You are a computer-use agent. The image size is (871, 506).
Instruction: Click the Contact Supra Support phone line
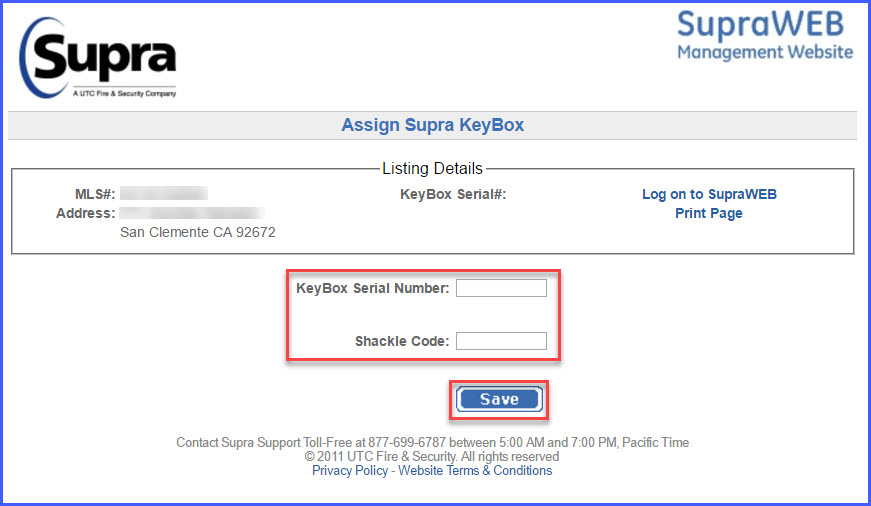click(432, 442)
